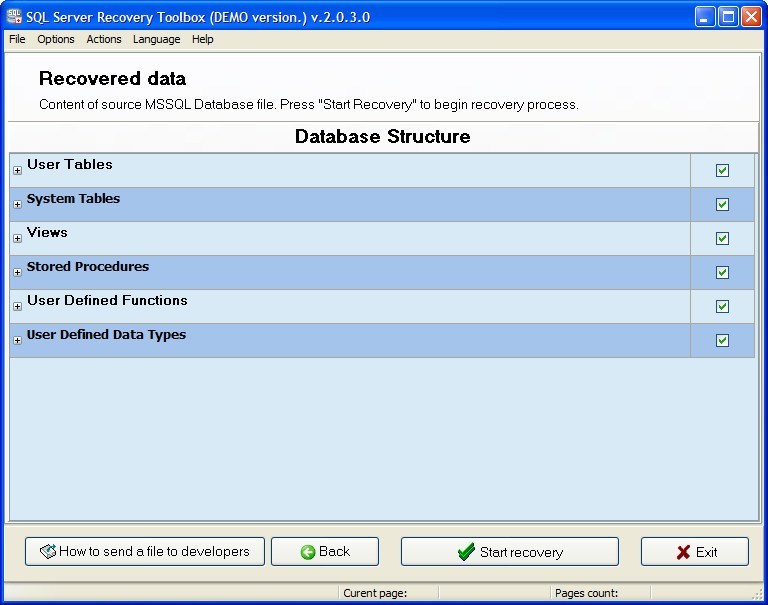Select the System Tables row label

click(x=73, y=198)
